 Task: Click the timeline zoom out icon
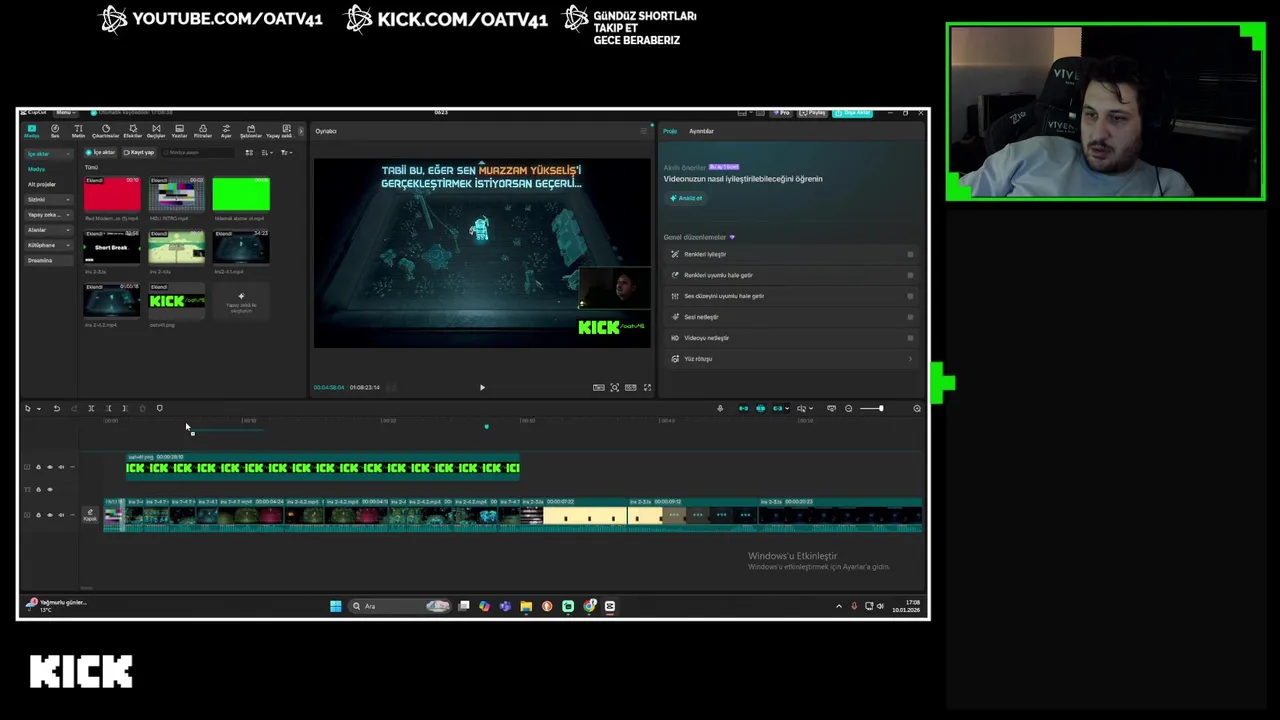(848, 408)
